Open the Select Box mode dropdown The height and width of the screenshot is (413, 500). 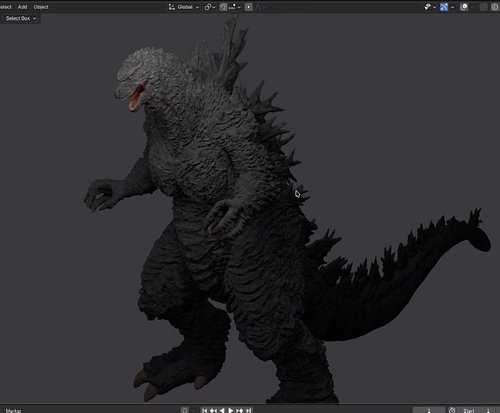coord(20,19)
